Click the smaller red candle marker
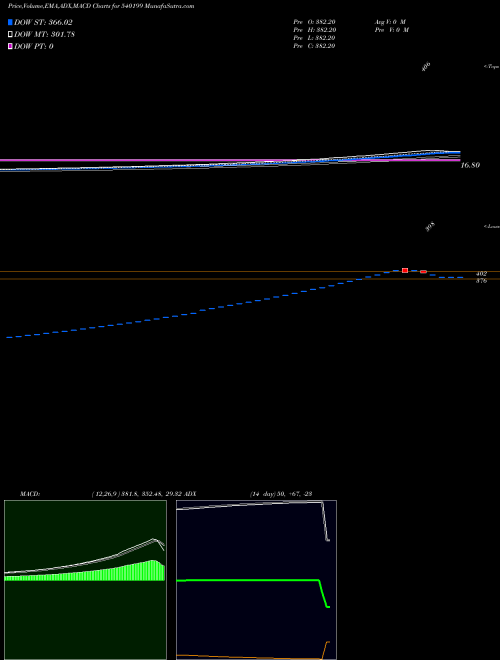The height and width of the screenshot is (660, 500). pyautogui.click(x=423, y=272)
